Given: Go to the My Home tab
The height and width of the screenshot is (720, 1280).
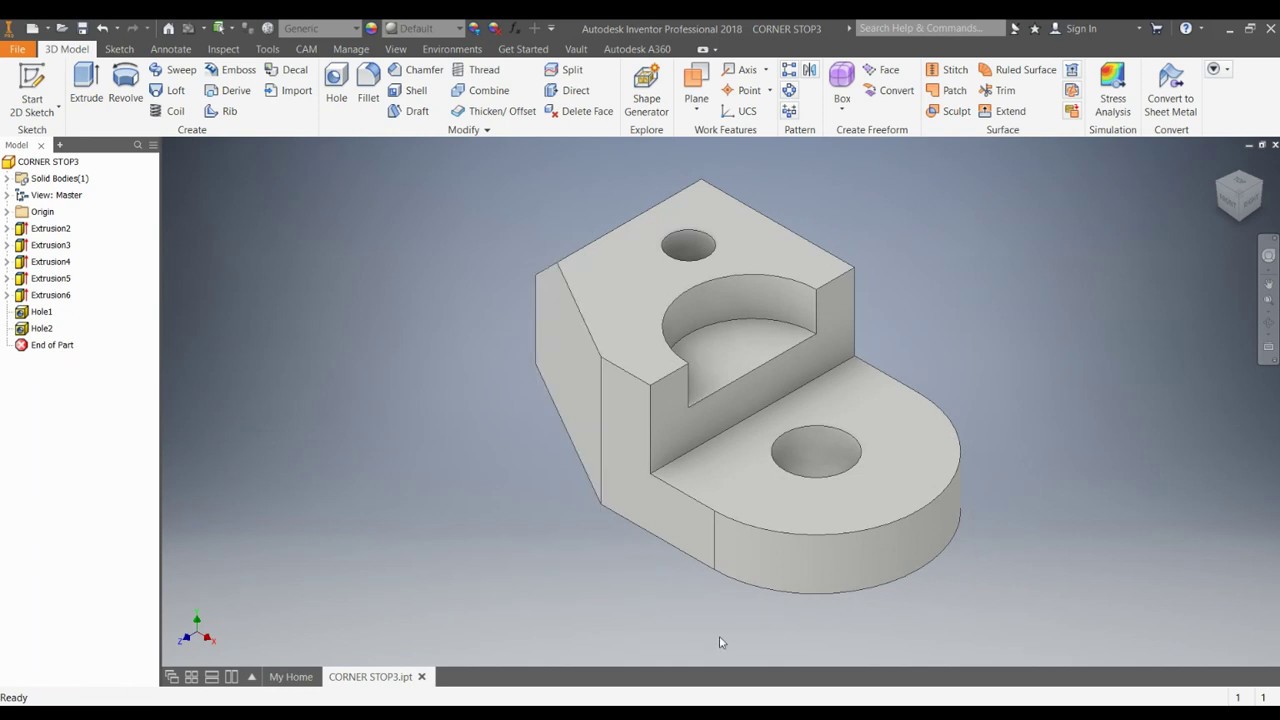Looking at the screenshot, I should tap(291, 677).
